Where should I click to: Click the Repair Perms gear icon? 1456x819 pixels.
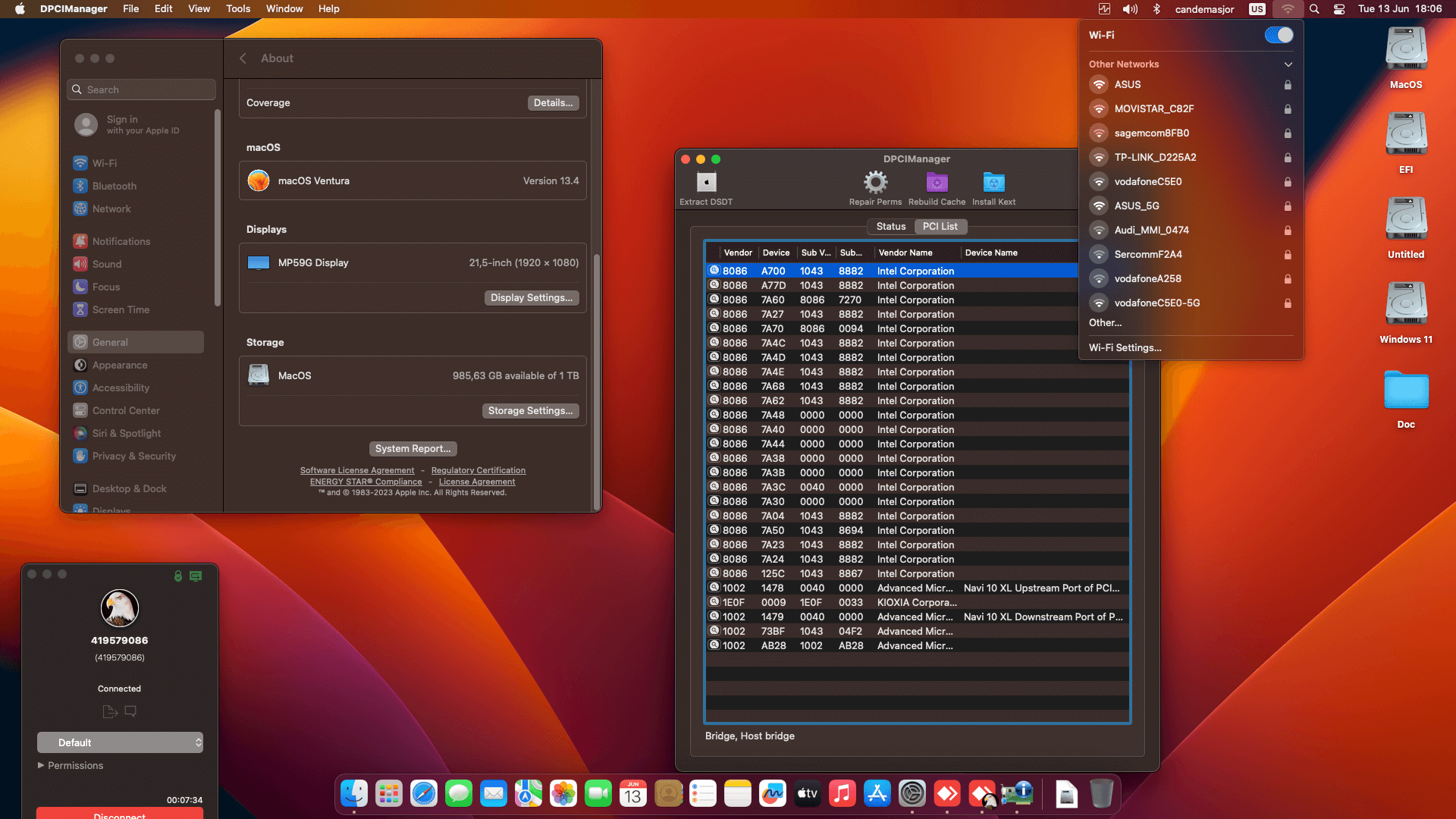tap(875, 182)
